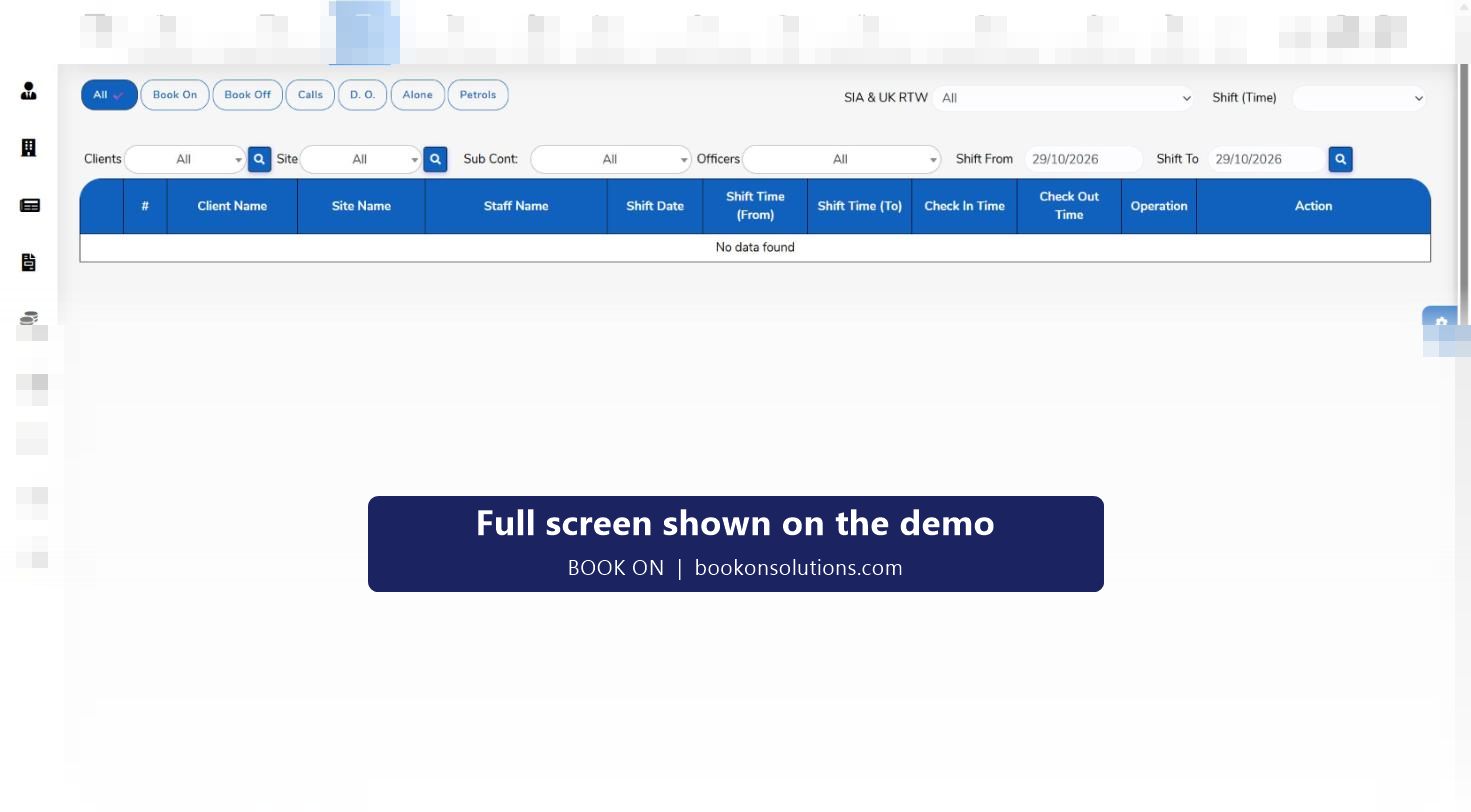Click the Operation column header
1471x812 pixels.
pyautogui.click(x=1159, y=206)
